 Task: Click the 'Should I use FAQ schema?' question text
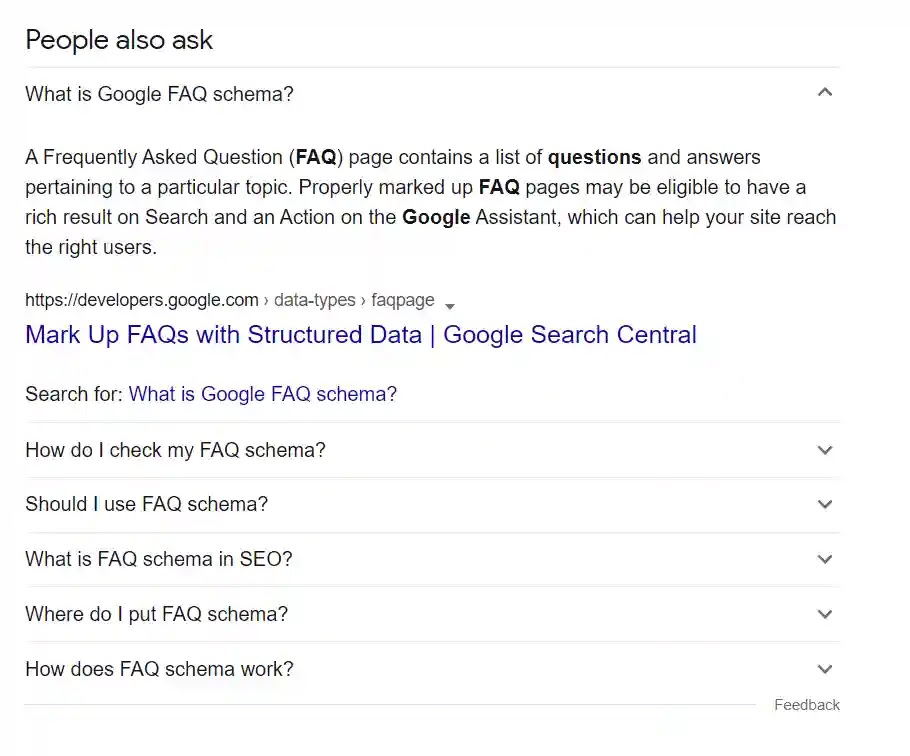click(146, 504)
